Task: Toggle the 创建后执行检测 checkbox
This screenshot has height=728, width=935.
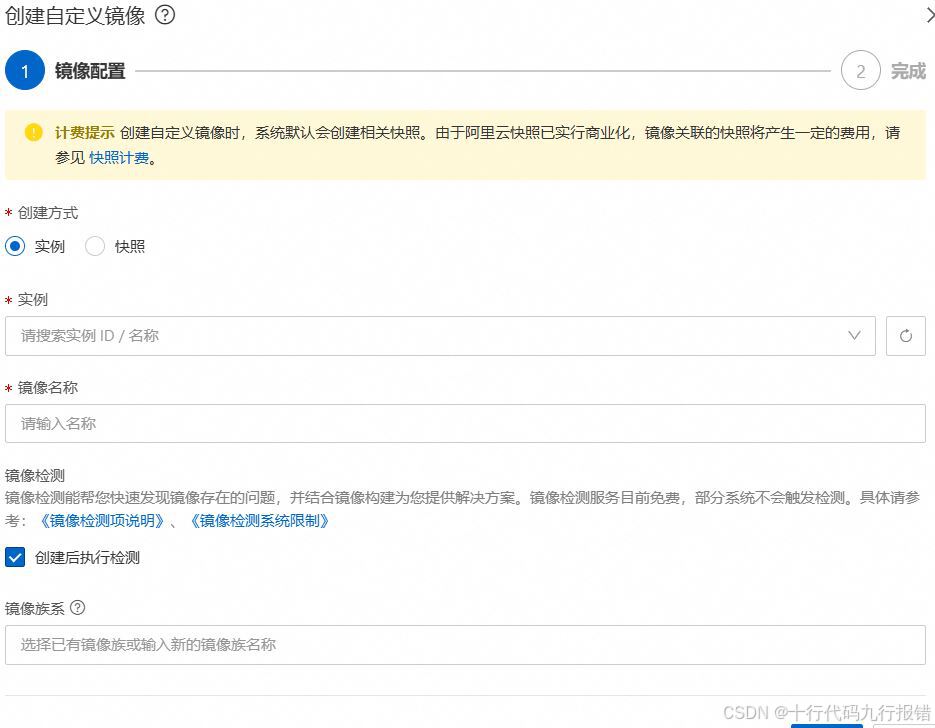Action: pos(15,557)
